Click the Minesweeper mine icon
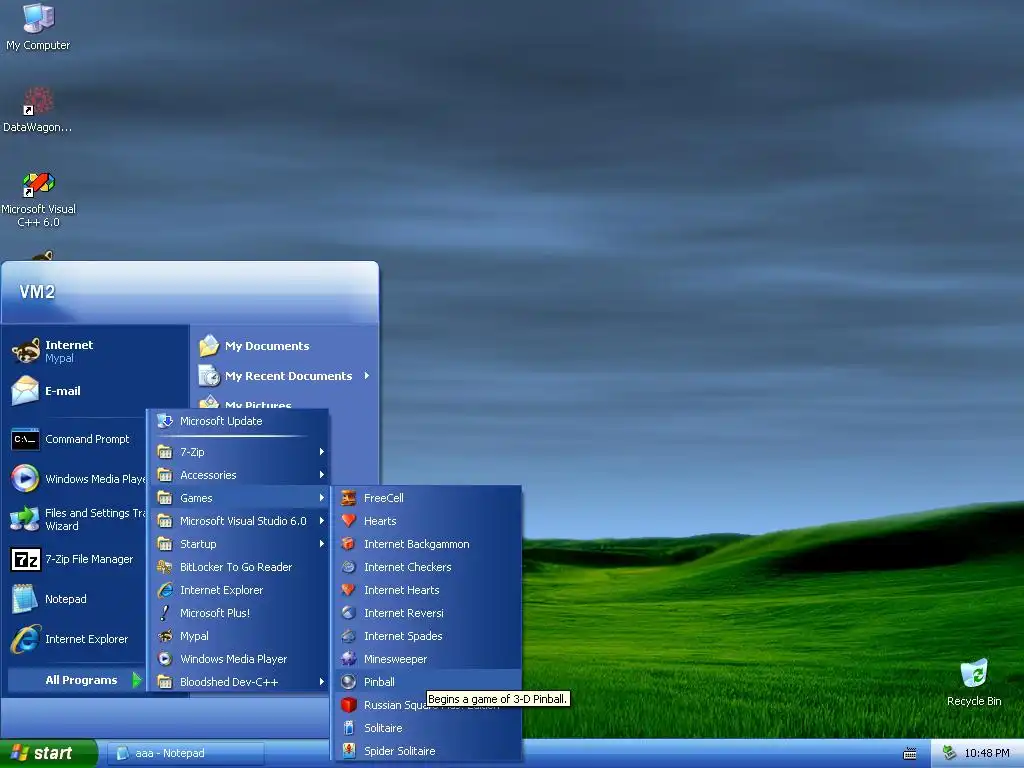The image size is (1024, 768). (349, 659)
